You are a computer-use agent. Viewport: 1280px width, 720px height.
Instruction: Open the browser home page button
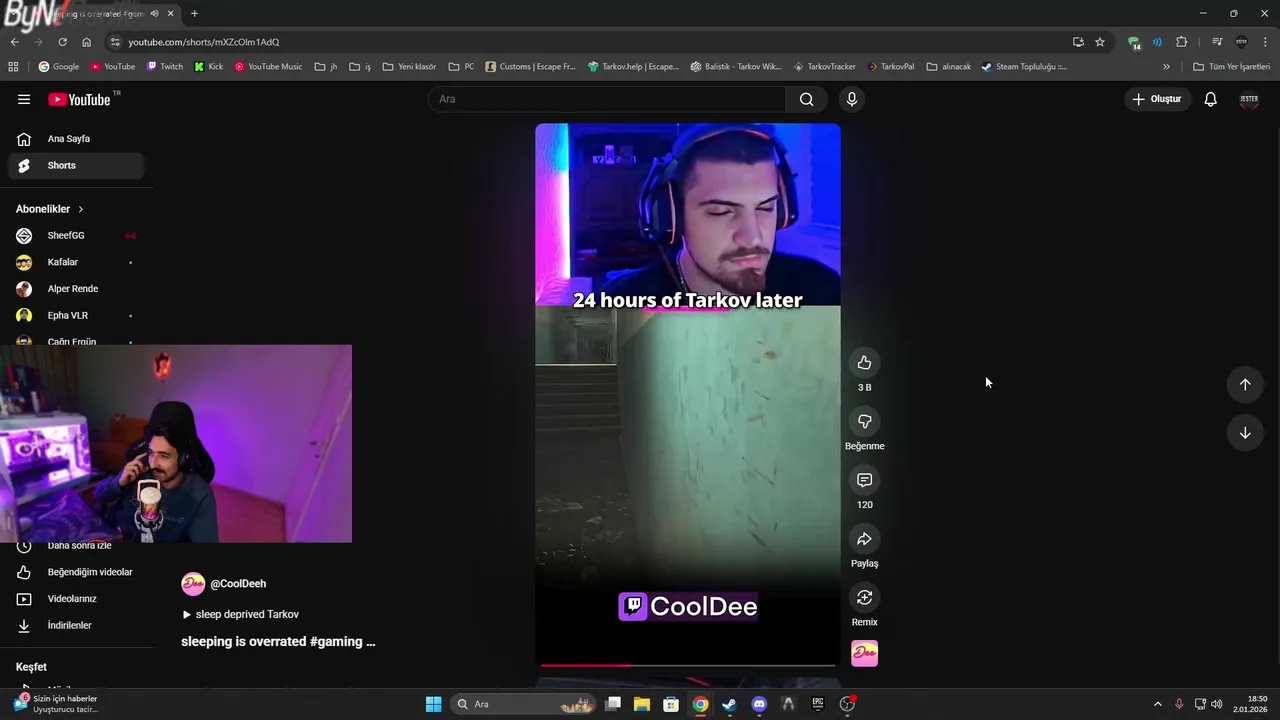click(86, 42)
